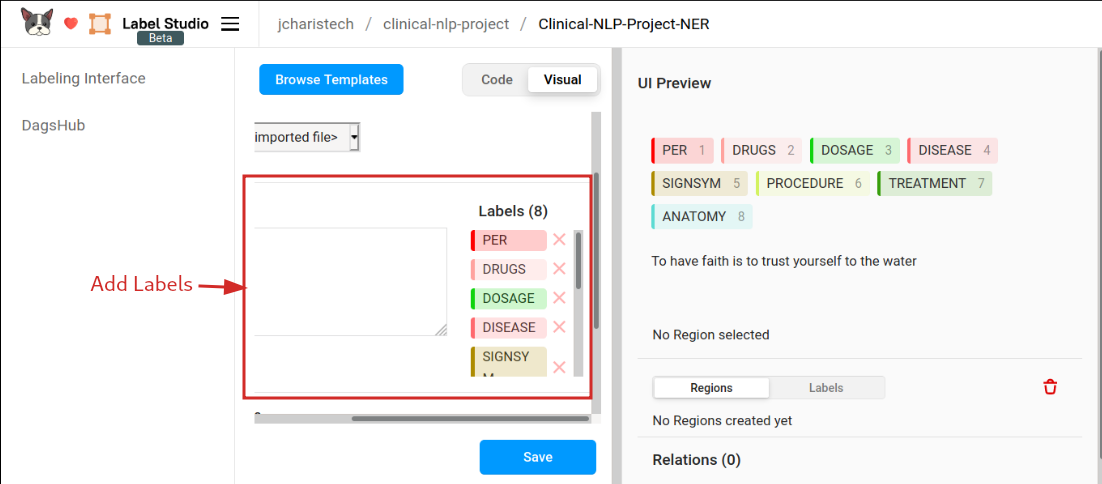The width and height of the screenshot is (1102, 484).
Task: Click the Browse Templates button
Action: 331,79
